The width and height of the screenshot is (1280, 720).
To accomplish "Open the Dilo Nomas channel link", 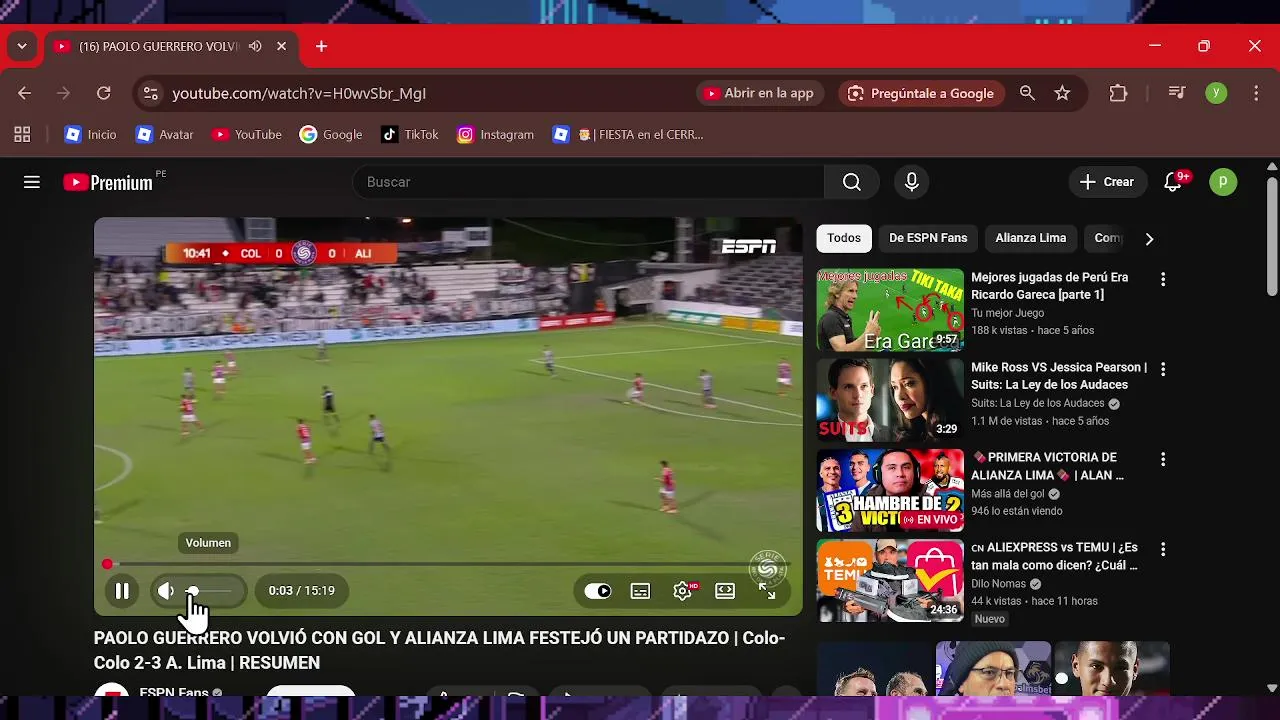I will (998, 584).
